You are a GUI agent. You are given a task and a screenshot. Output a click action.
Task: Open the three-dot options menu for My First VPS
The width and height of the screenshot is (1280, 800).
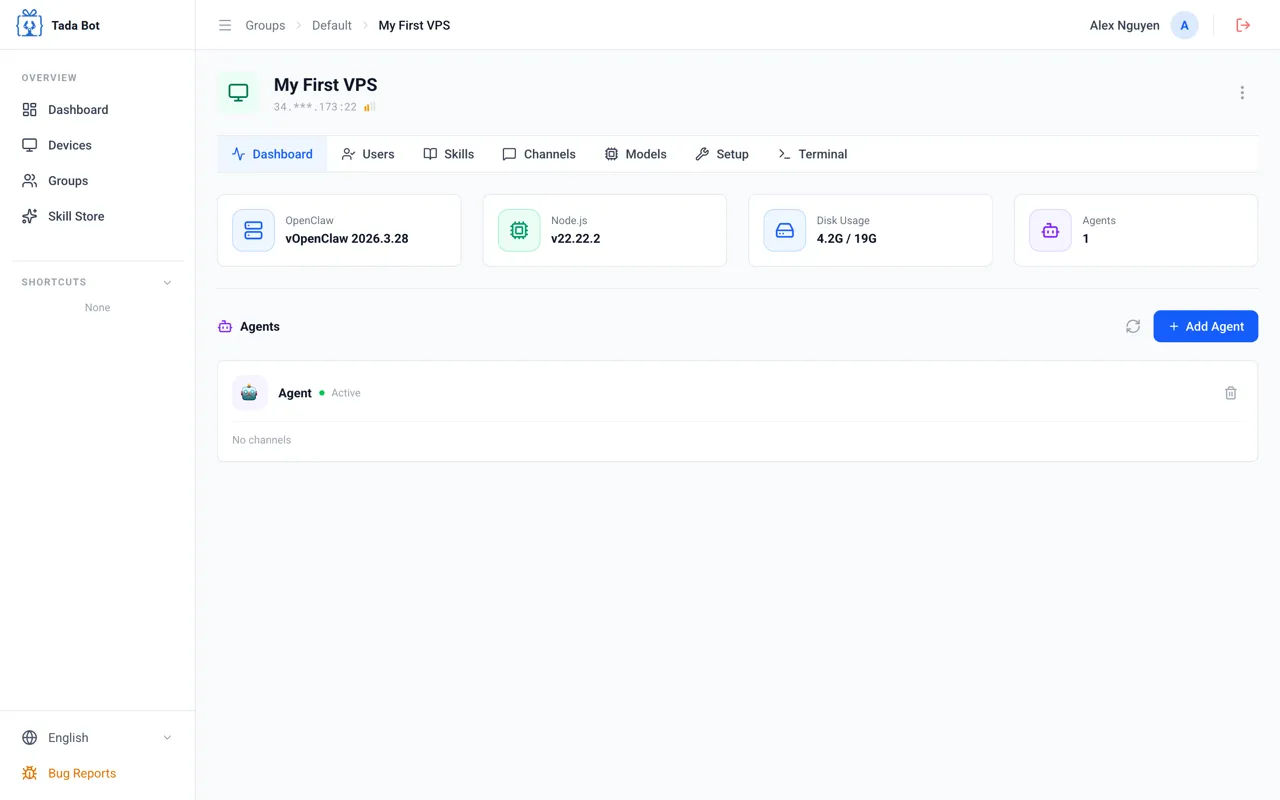(1242, 93)
